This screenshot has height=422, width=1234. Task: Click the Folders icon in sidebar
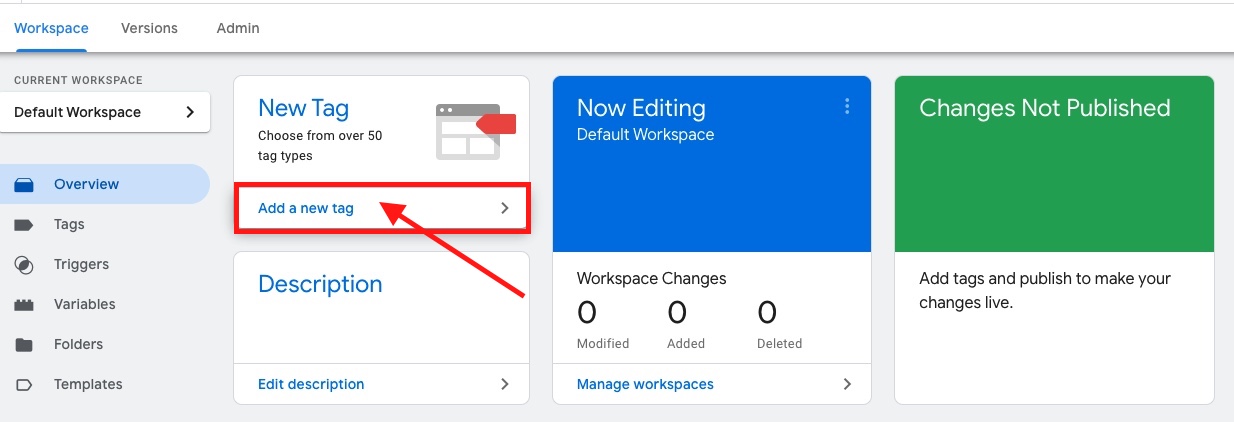click(24, 345)
